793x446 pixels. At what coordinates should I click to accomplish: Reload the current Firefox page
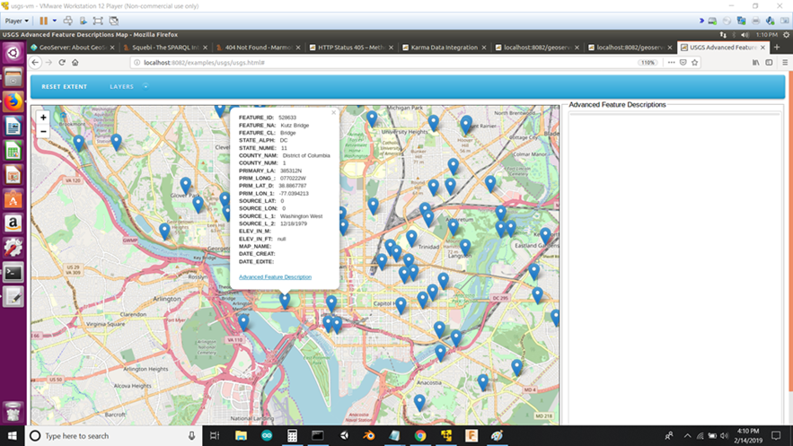(62, 63)
